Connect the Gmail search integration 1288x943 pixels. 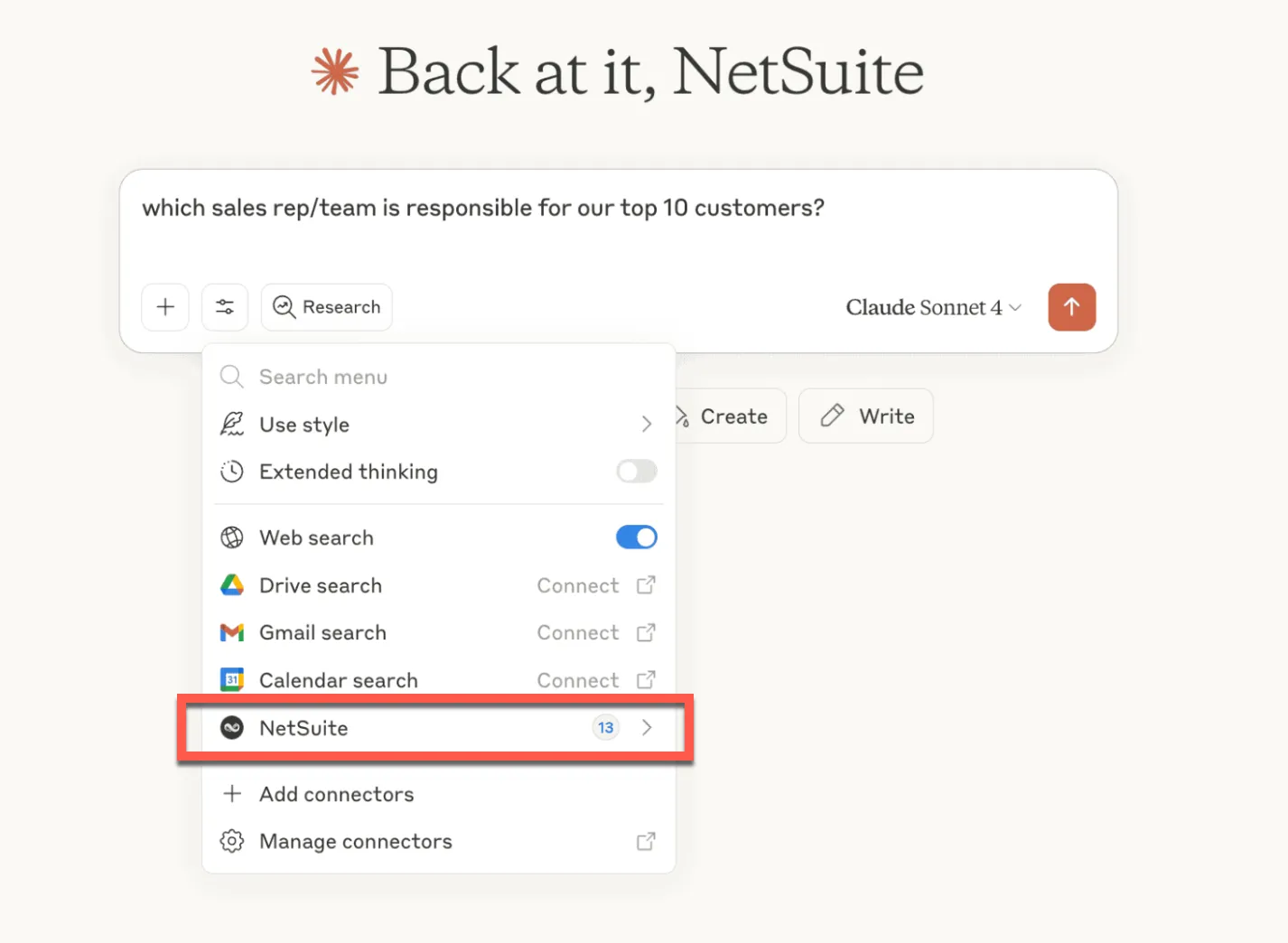point(578,632)
